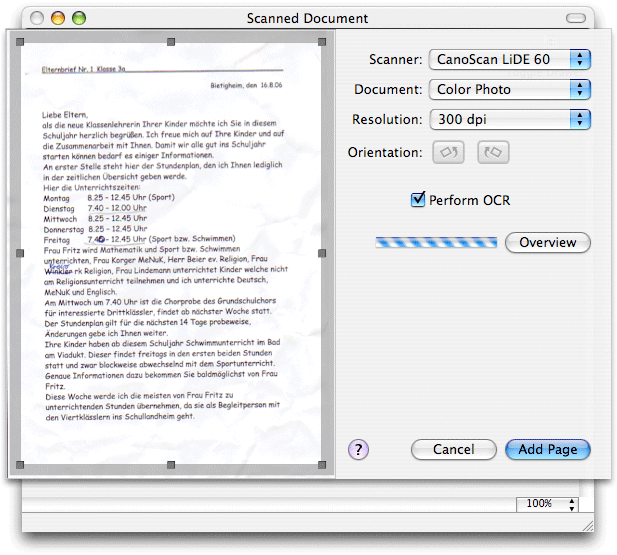Click the Add Page button
617x555 pixels.
click(x=547, y=450)
